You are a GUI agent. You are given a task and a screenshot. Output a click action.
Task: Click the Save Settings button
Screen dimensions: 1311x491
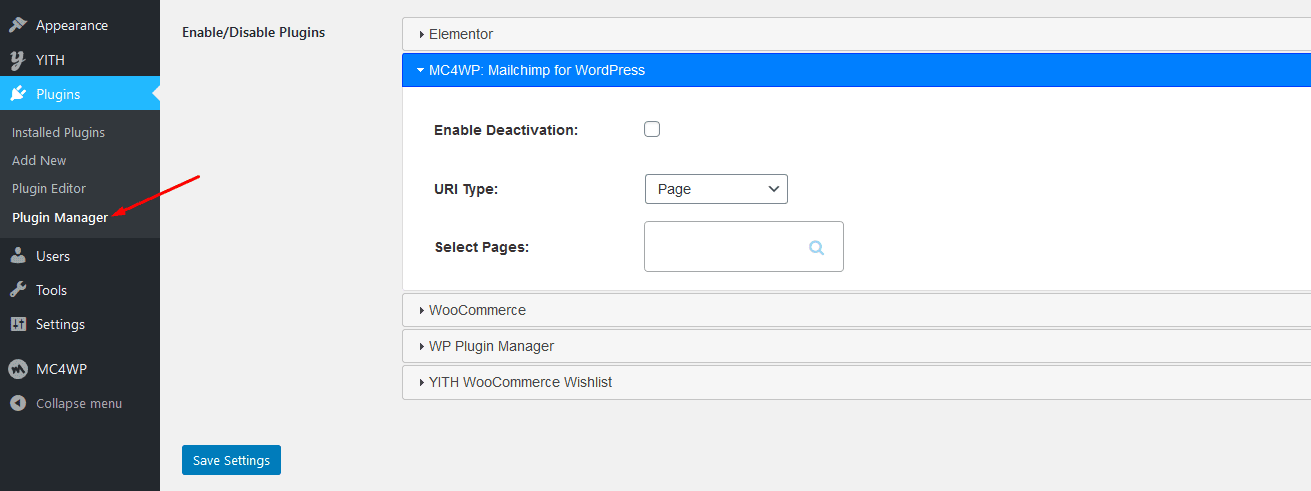[231, 460]
